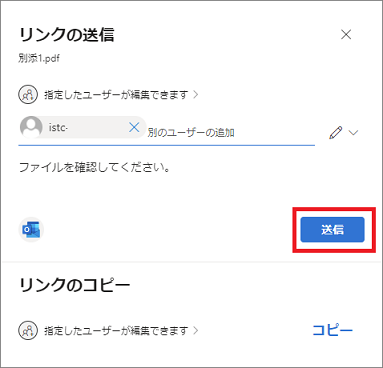
Task: Click the message ファイルを確認してください。
Action: [95, 167]
